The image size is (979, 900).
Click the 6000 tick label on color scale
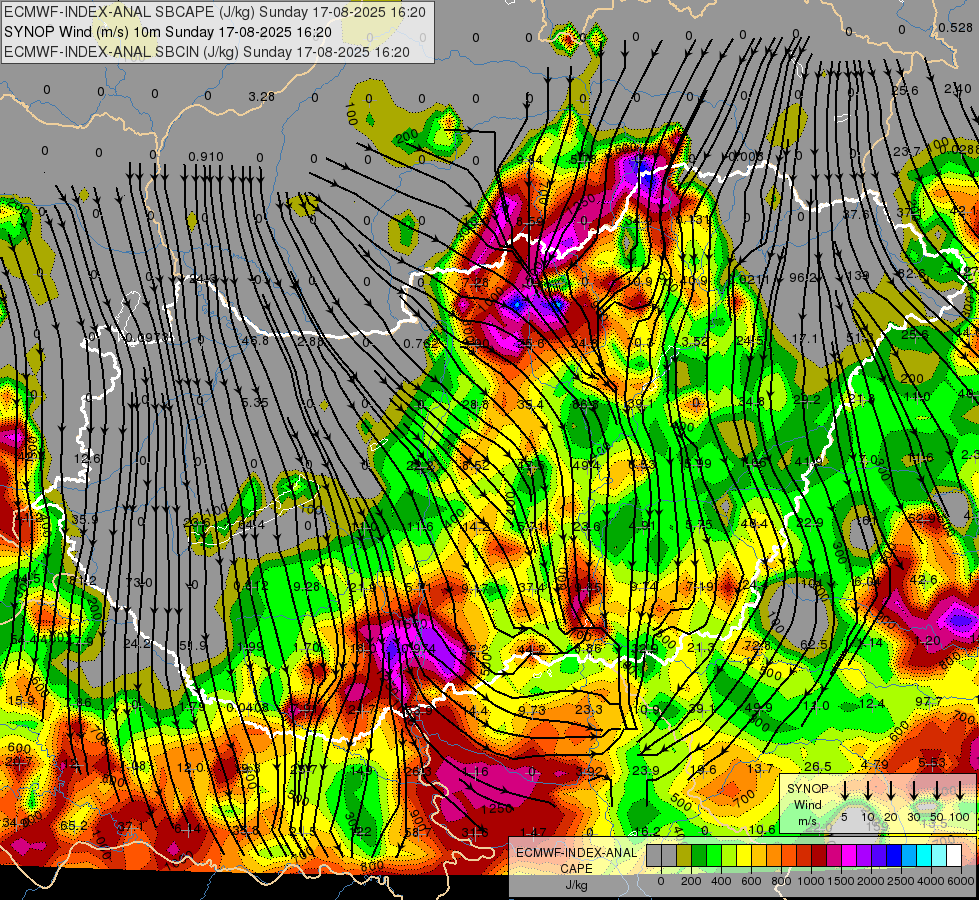(x=962, y=881)
